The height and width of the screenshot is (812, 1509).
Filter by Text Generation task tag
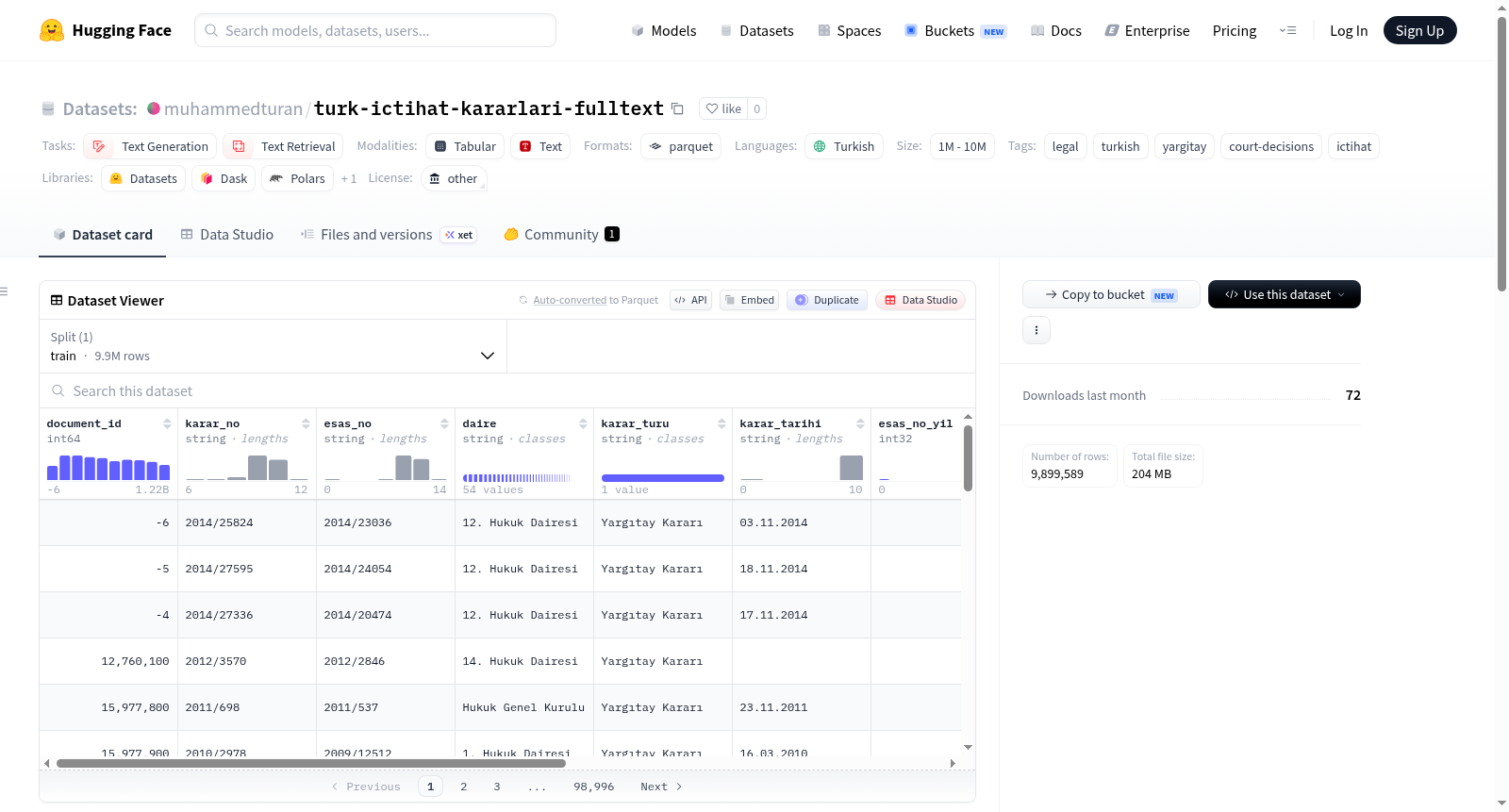pyautogui.click(x=150, y=146)
